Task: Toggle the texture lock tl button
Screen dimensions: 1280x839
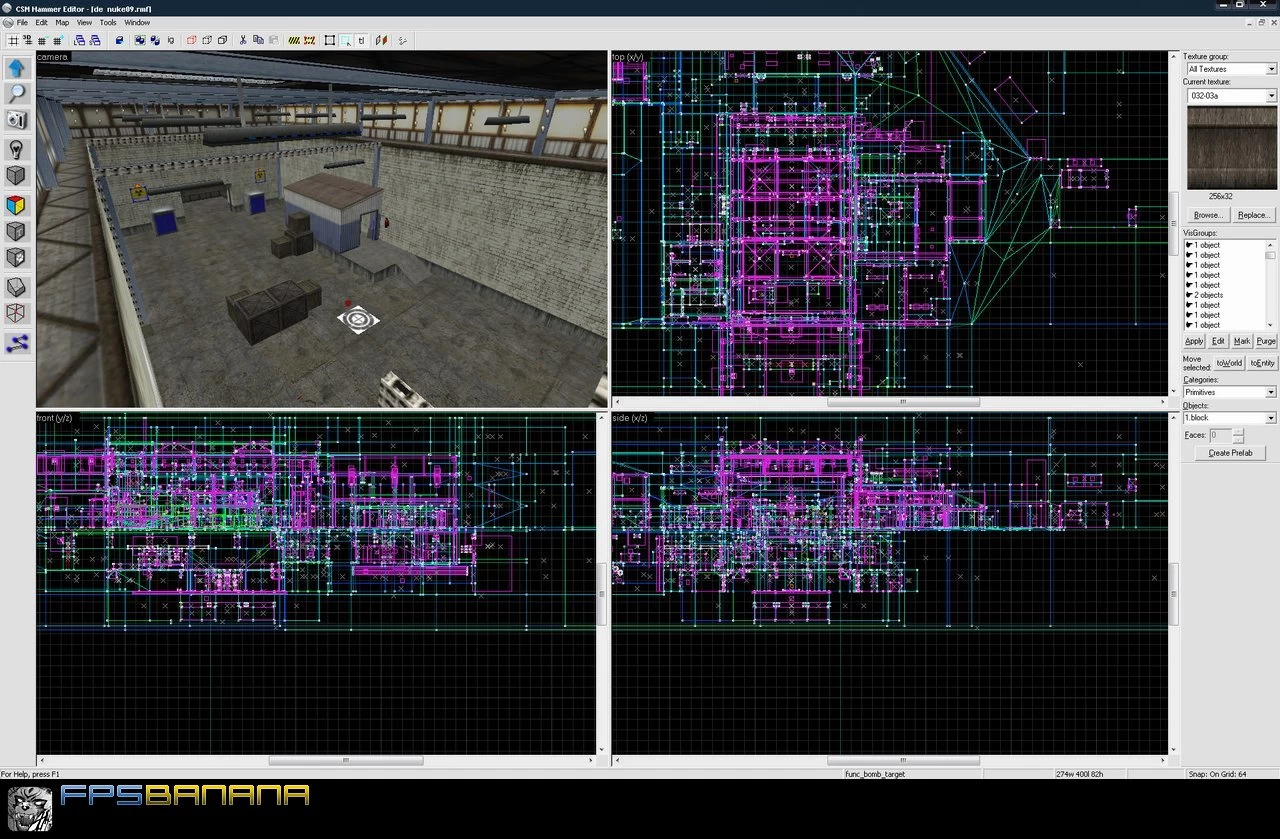Action: [360, 40]
